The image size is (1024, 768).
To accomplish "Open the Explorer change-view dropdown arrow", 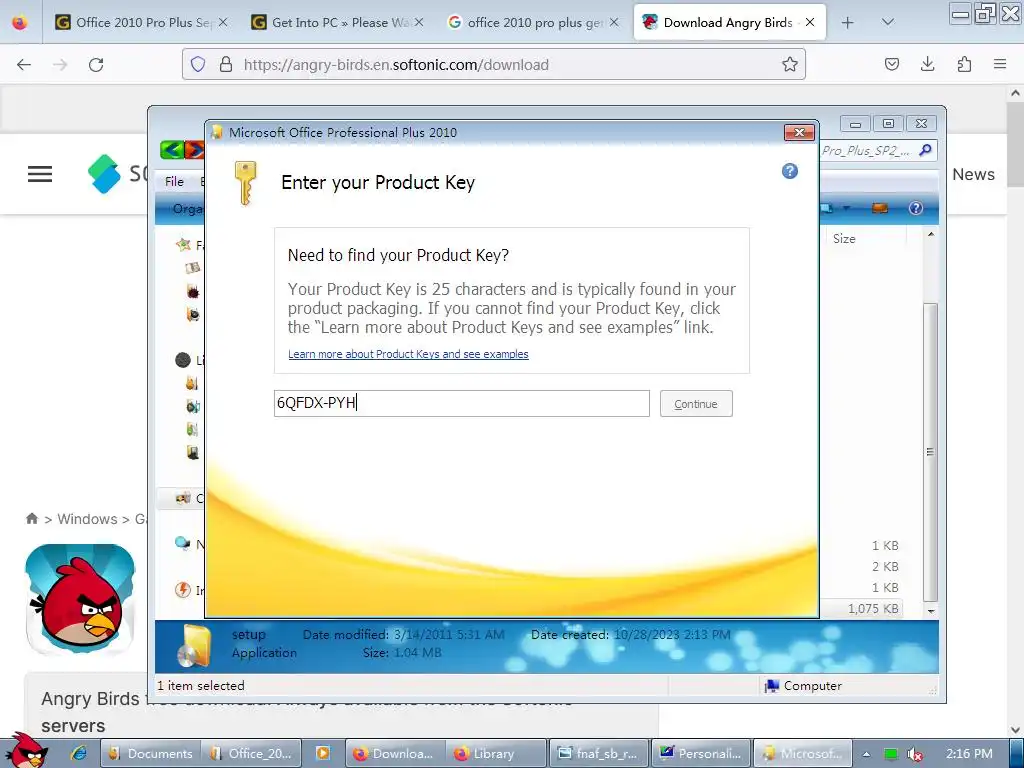I will point(846,208).
